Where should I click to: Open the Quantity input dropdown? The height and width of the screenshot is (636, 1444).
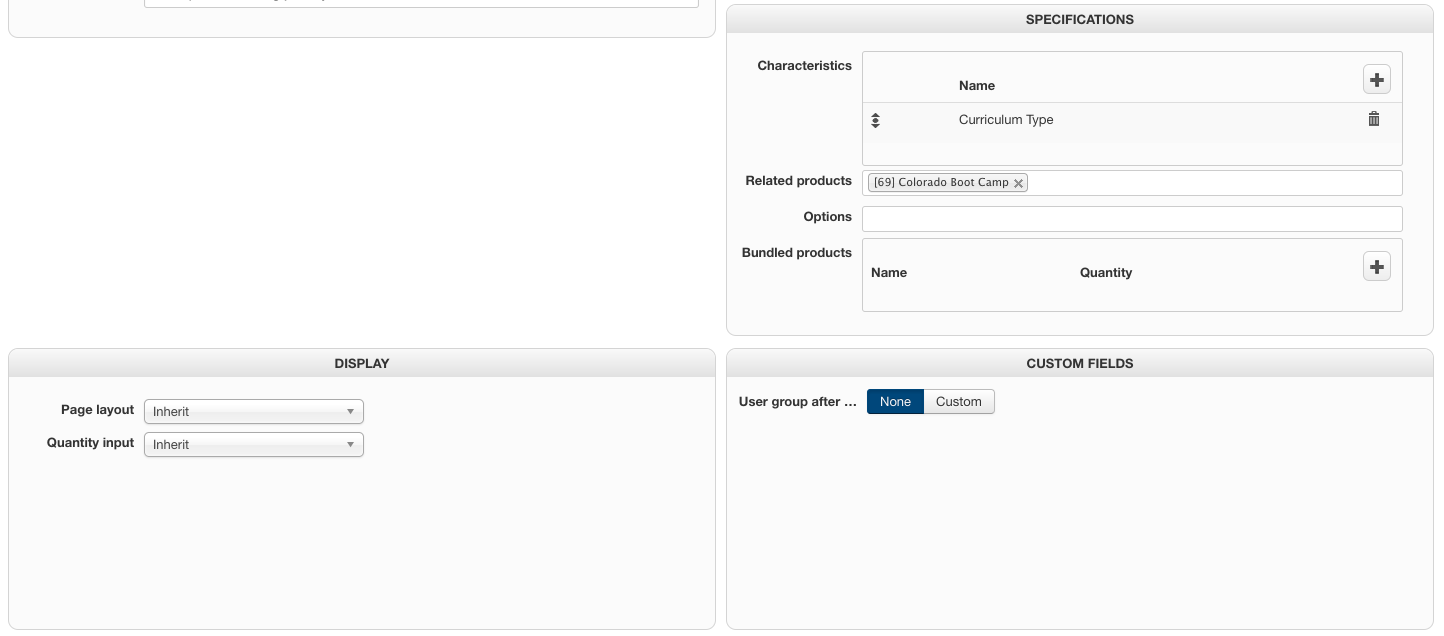click(253, 445)
